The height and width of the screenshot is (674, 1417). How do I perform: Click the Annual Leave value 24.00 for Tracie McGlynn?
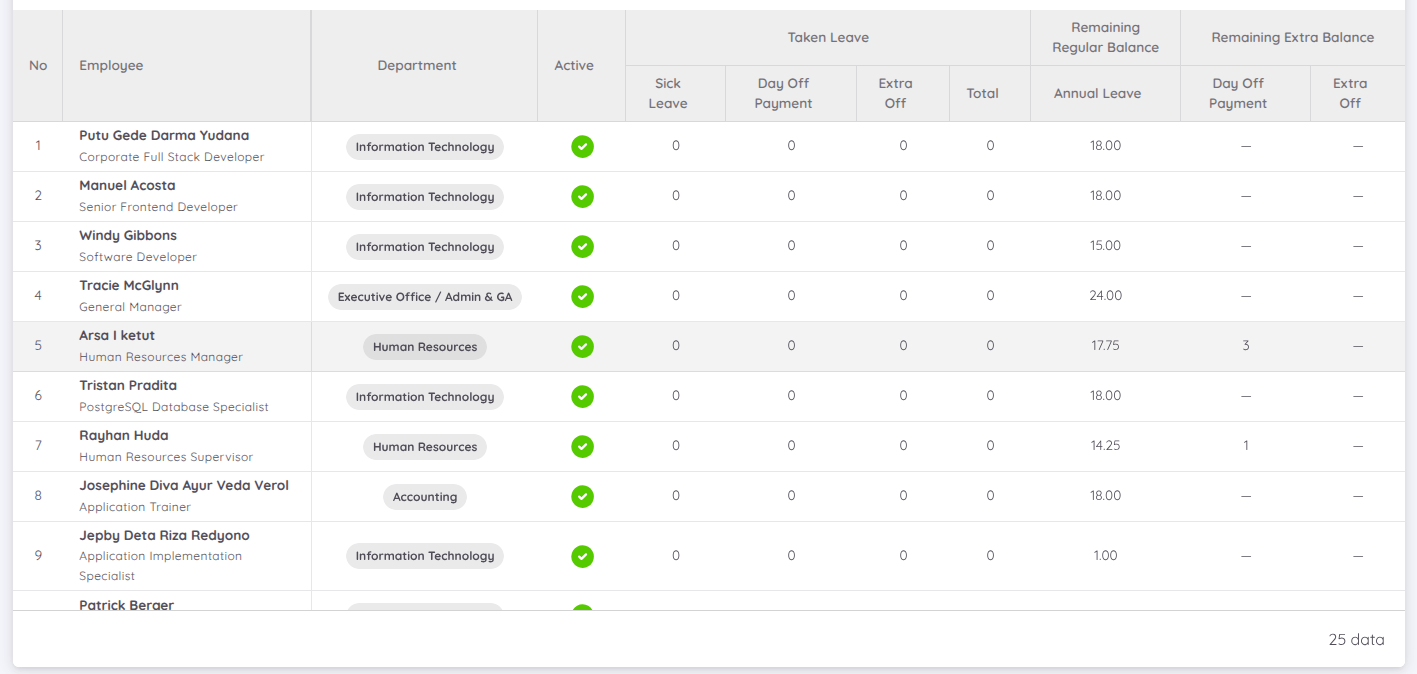point(1104,295)
